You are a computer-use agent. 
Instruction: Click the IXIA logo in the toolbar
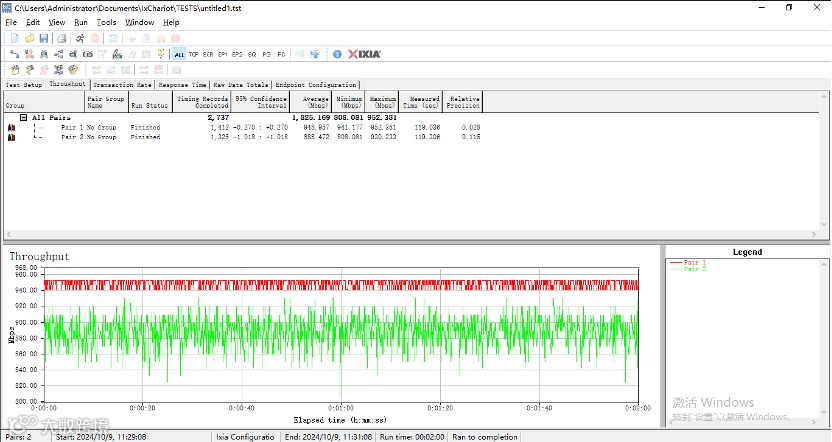coord(364,54)
